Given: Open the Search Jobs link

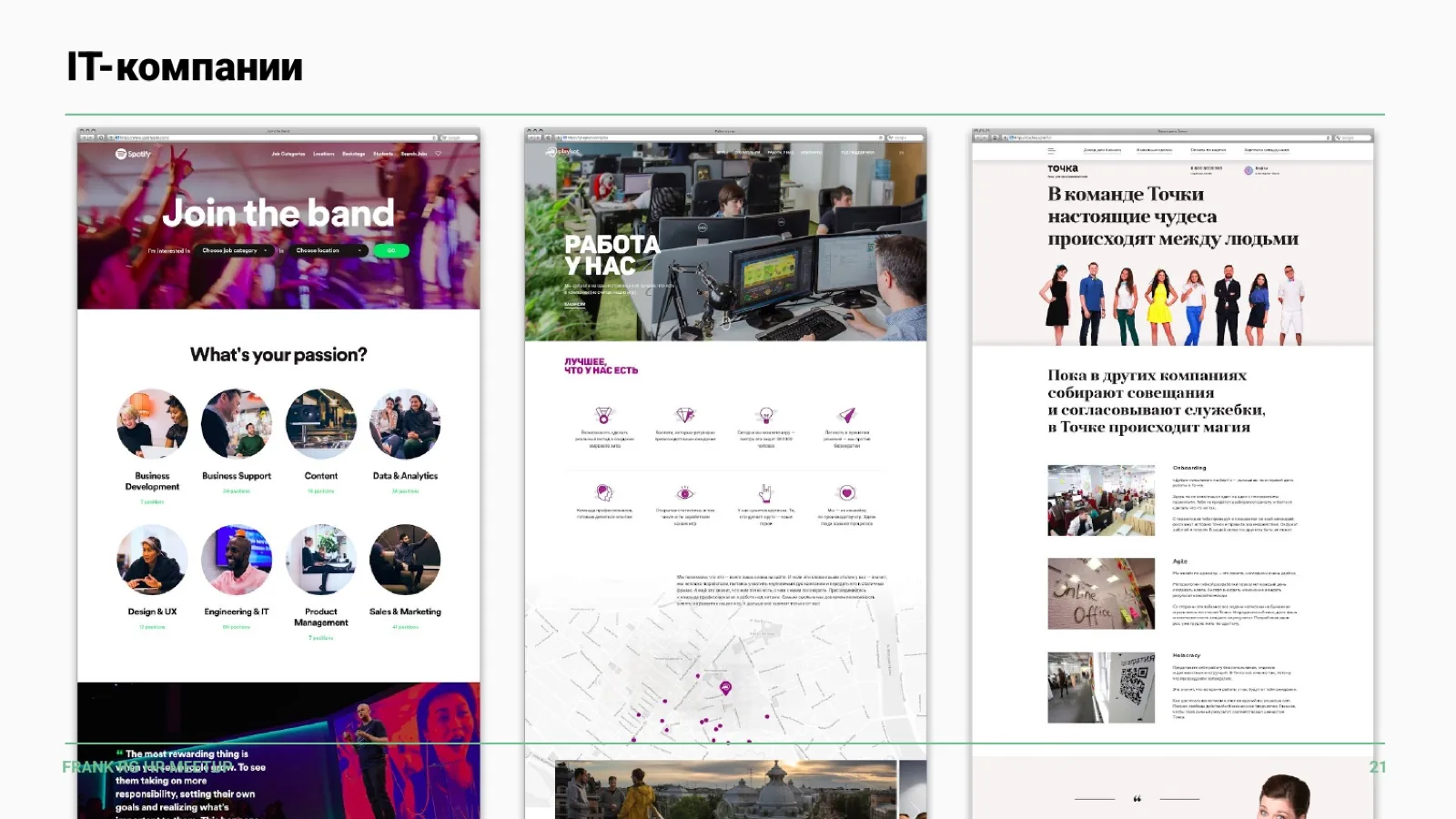Looking at the screenshot, I should [414, 154].
